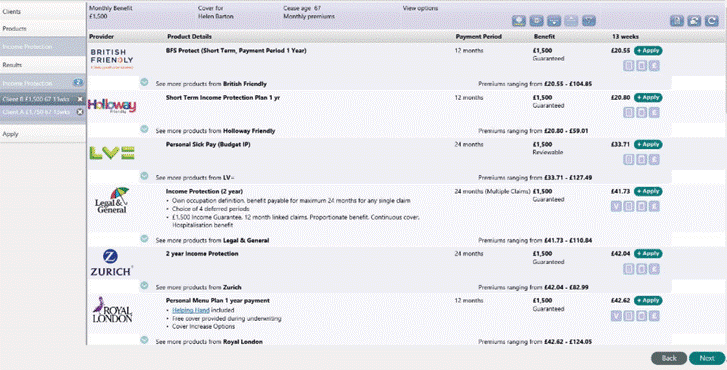Click premiums range £33.71 - £127.49 text
This screenshot has height=370, width=727.
point(567,178)
